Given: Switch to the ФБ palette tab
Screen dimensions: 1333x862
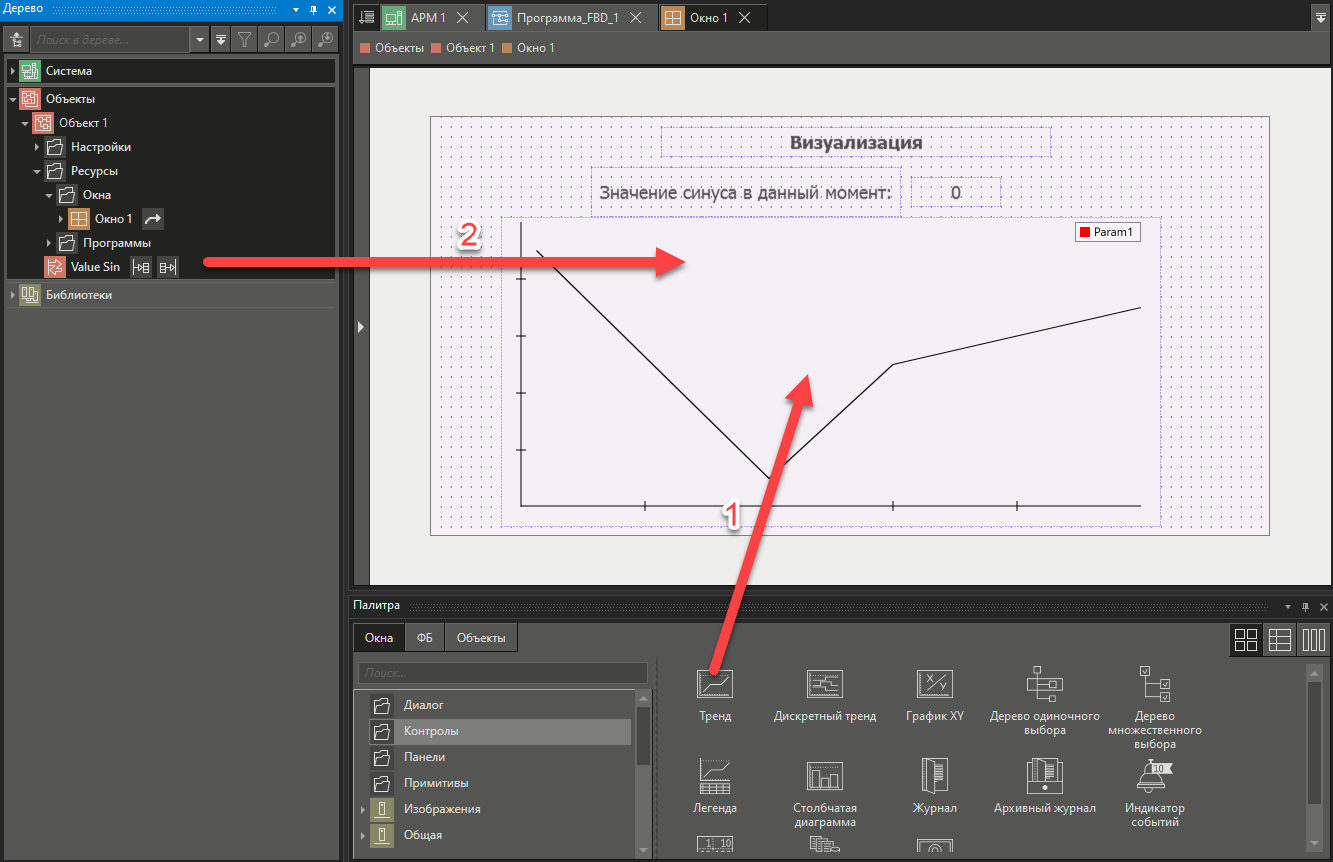Looking at the screenshot, I should 423,637.
